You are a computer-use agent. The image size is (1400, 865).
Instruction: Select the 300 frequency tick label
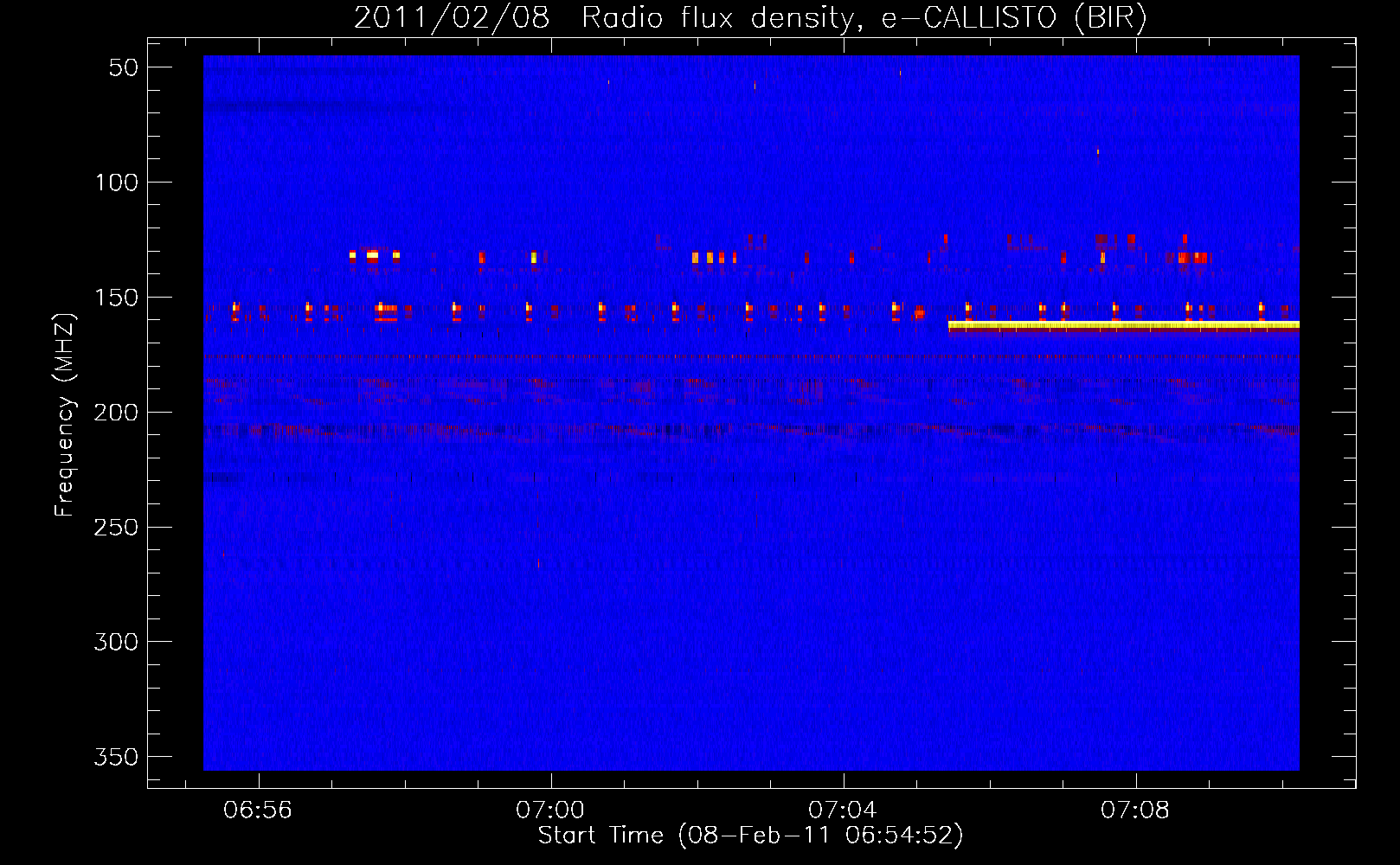pyautogui.click(x=116, y=642)
